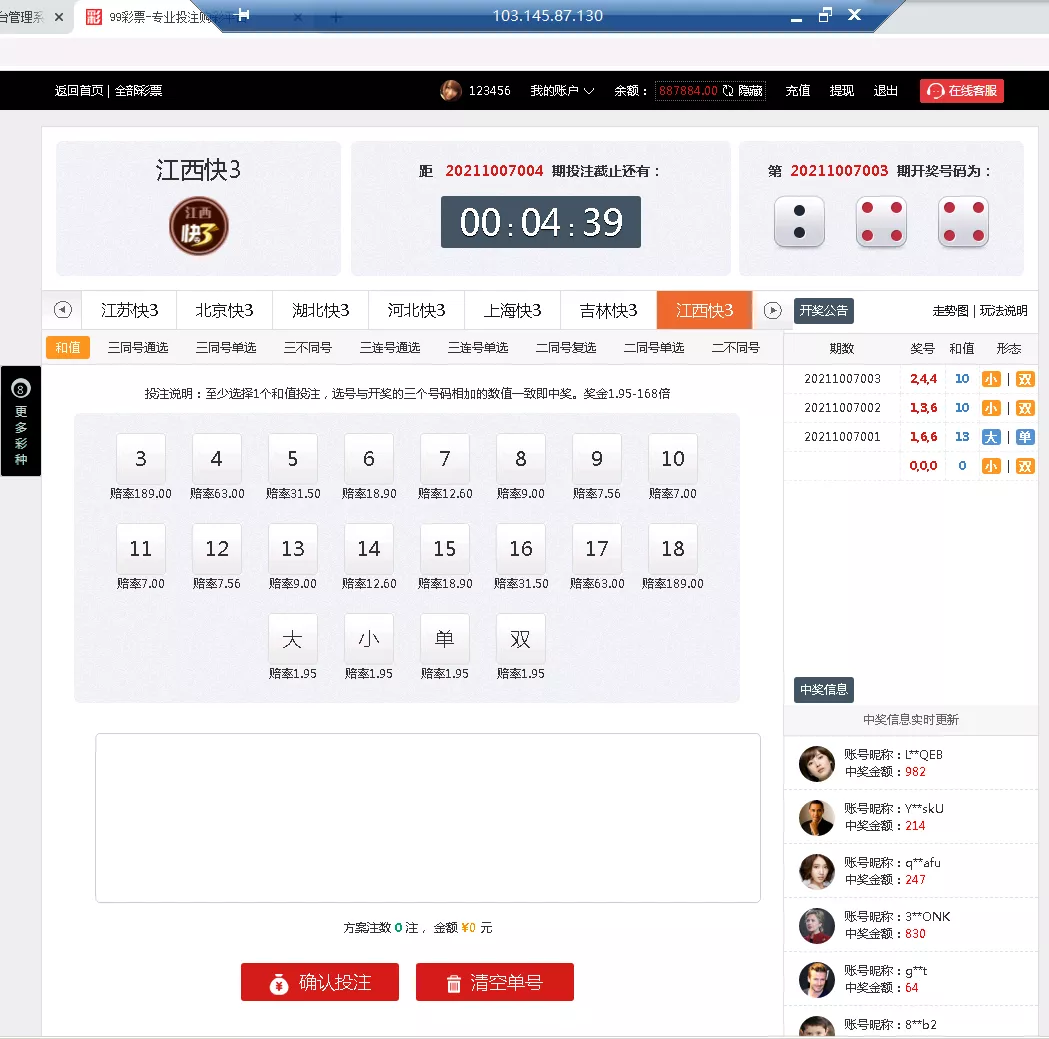Click the user avatar next to 123456
Image resolution: width=1049 pixels, height=1039 pixels.
click(x=450, y=91)
